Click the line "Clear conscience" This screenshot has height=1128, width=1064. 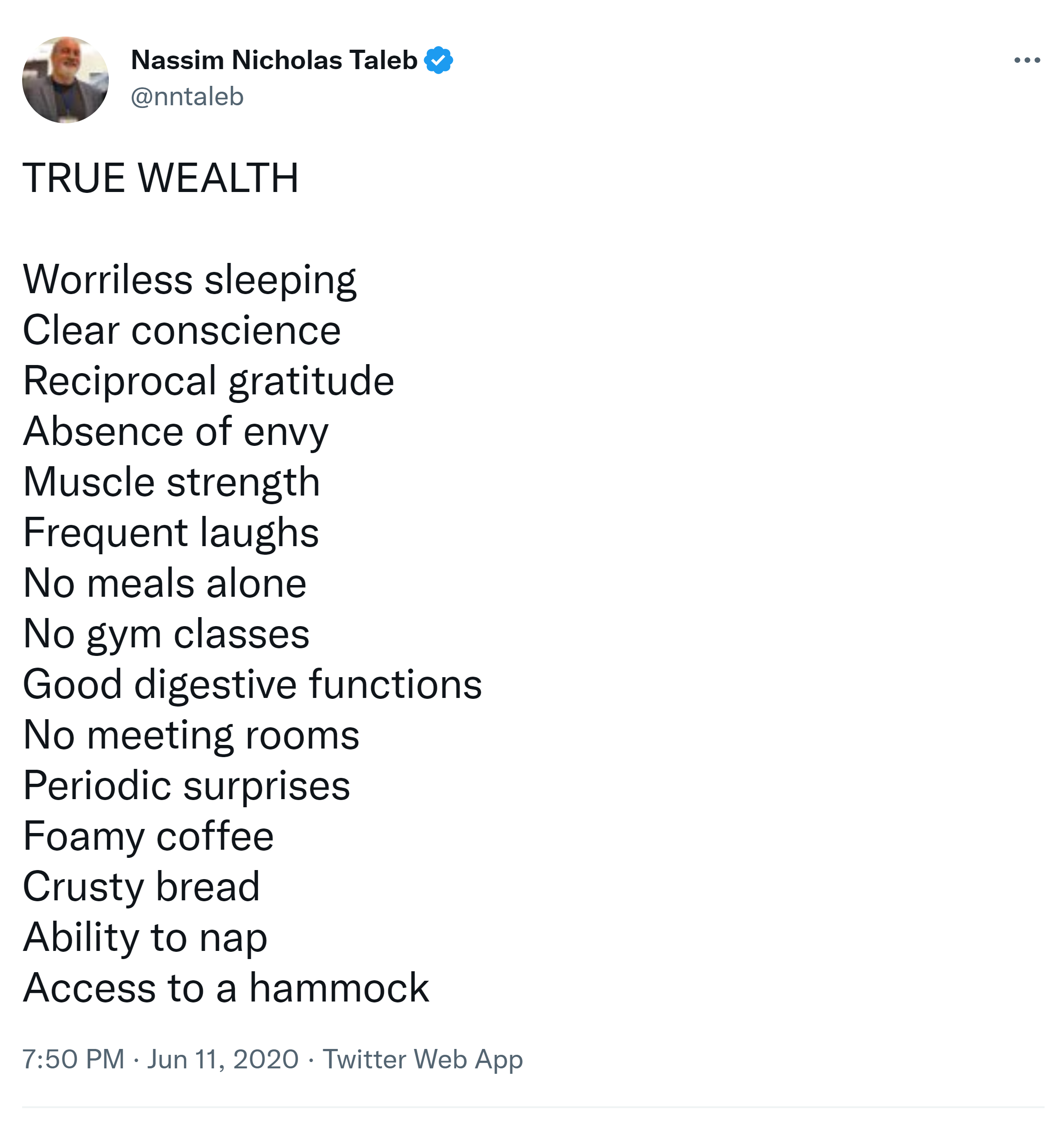[182, 330]
